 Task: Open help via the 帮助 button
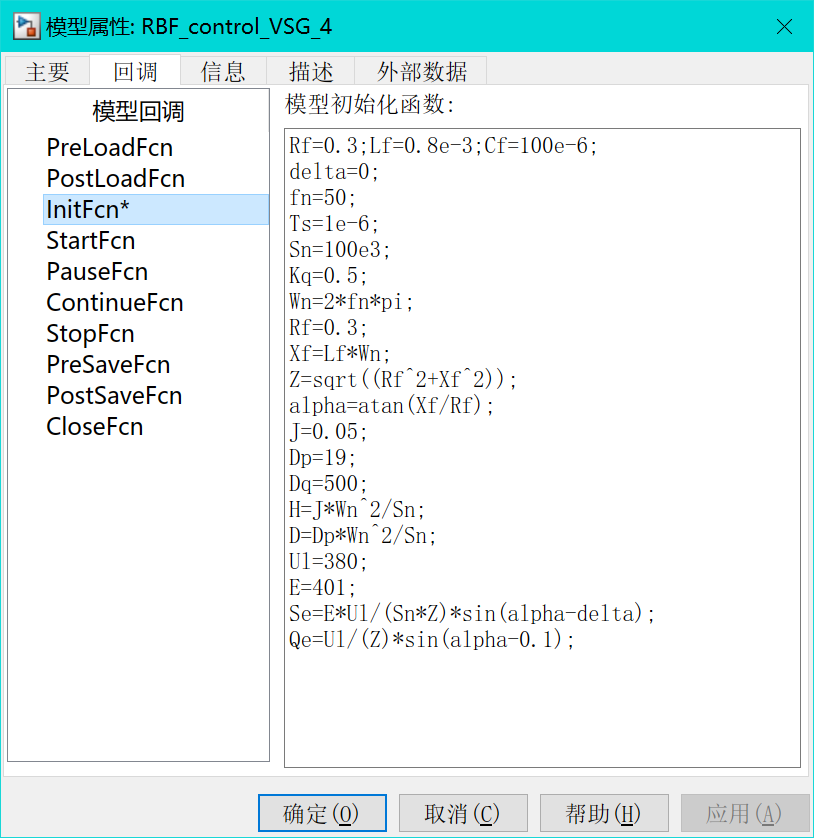[603, 812]
